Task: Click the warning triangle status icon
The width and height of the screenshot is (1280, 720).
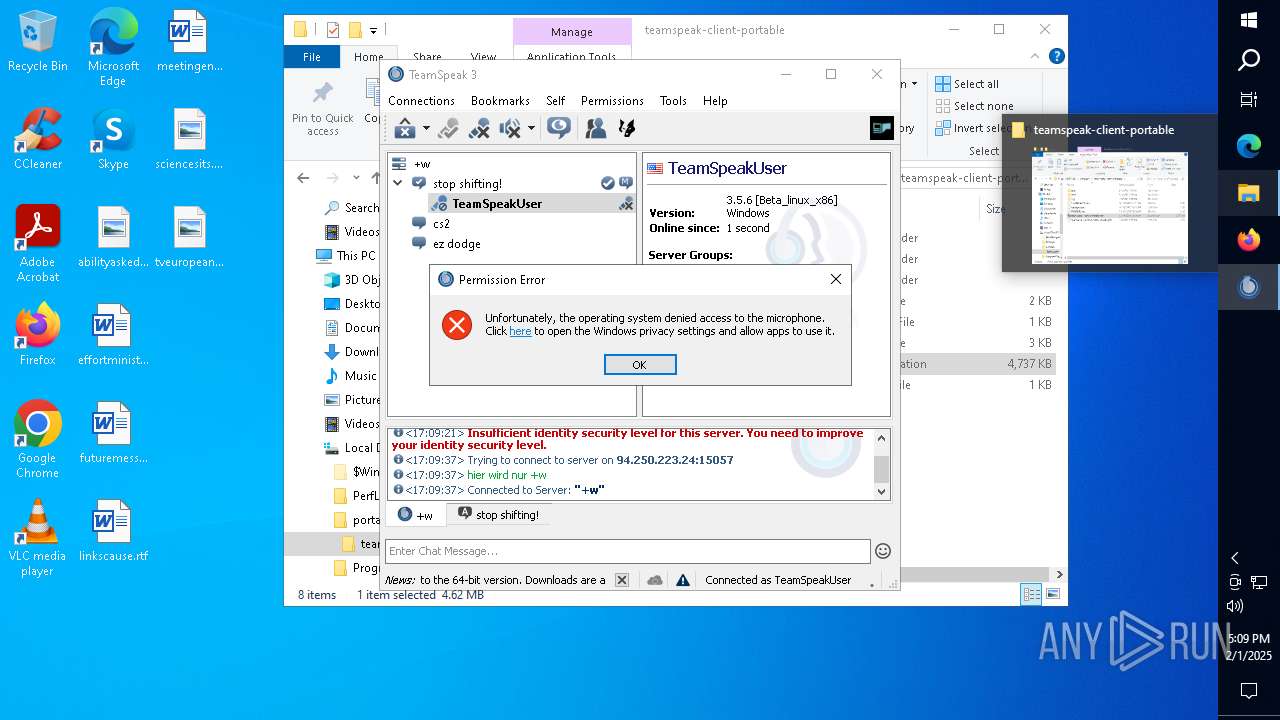Action: [683, 580]
